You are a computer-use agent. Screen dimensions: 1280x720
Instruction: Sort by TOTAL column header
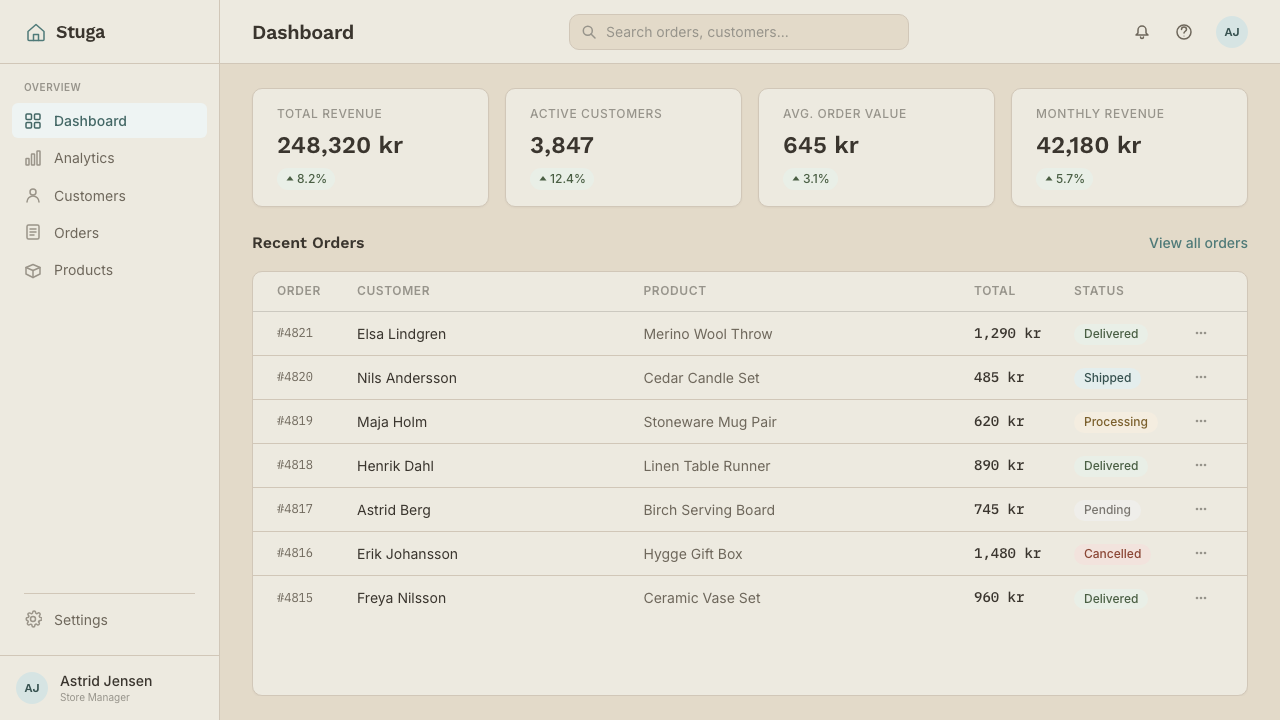(994, 291)
